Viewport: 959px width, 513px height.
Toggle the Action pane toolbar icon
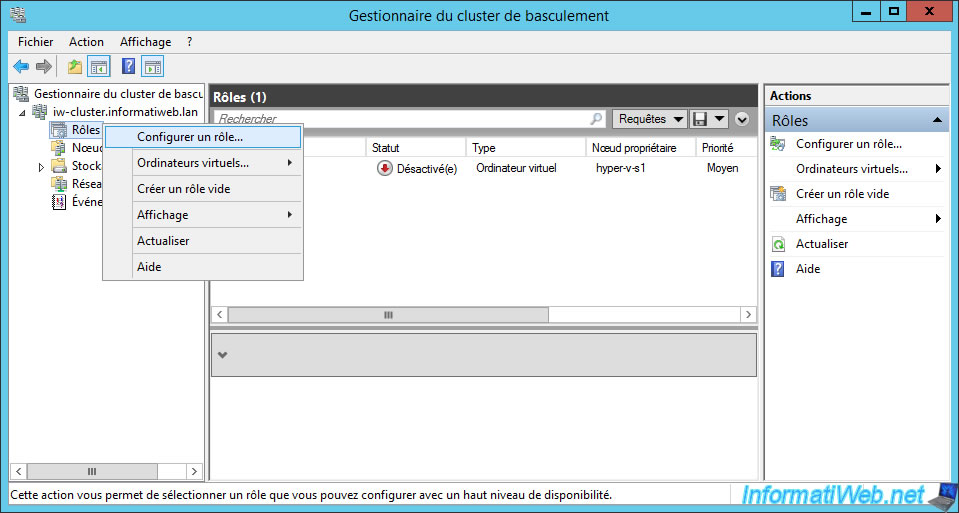(153, 67)
